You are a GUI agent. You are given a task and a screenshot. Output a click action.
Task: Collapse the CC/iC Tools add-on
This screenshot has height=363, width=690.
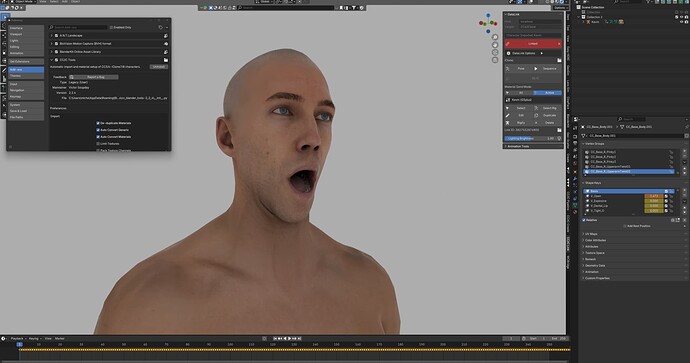51,60
